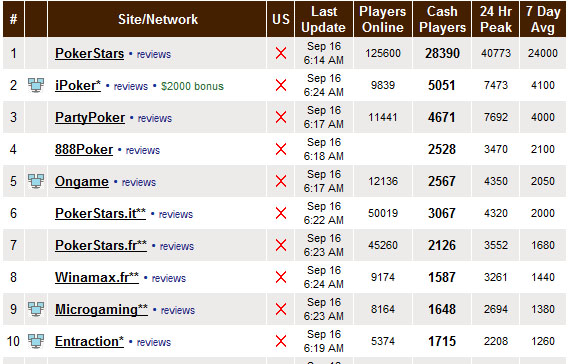
Task: Click the network icon beside Ongame
Action: click(x=36, y=181)
